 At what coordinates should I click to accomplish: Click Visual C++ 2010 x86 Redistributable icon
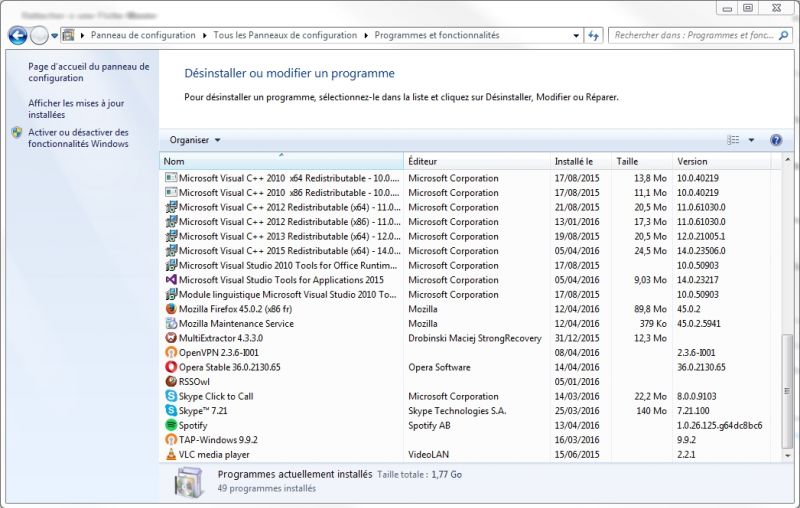[x=171, y=192]
